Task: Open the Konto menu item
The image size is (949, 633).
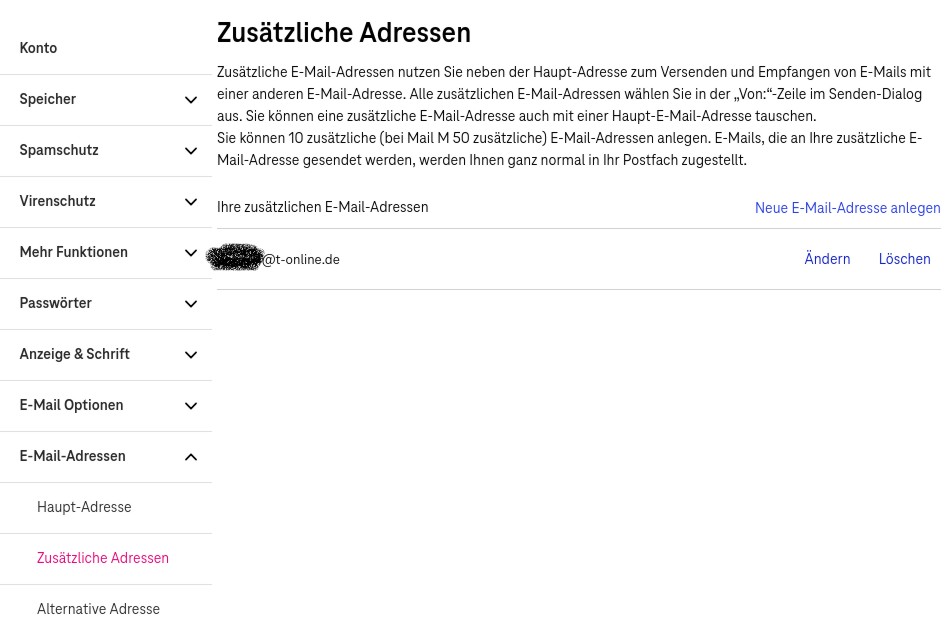Action: [38, 48]
